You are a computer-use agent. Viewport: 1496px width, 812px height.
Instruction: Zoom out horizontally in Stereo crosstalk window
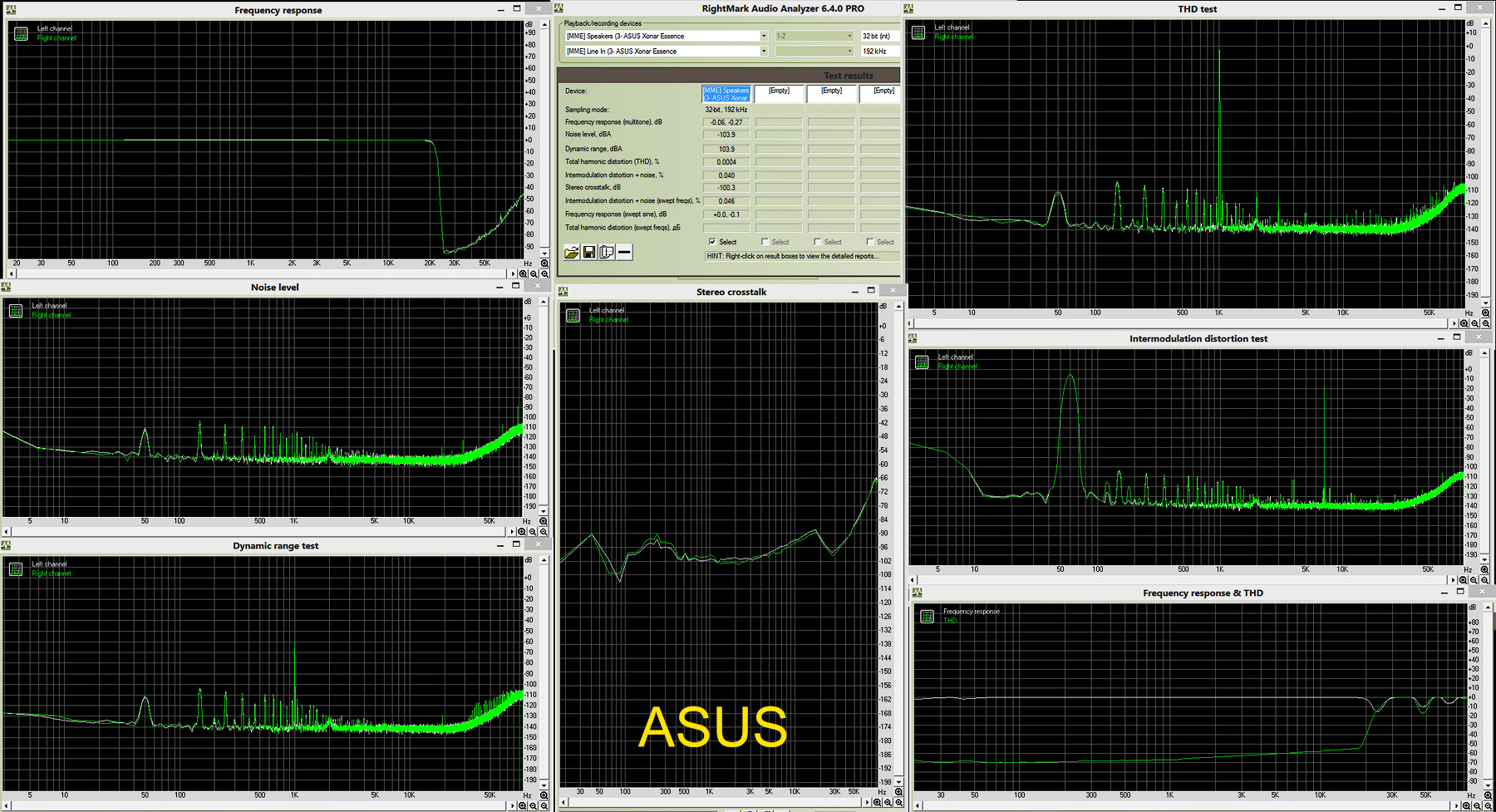(888, 803)
